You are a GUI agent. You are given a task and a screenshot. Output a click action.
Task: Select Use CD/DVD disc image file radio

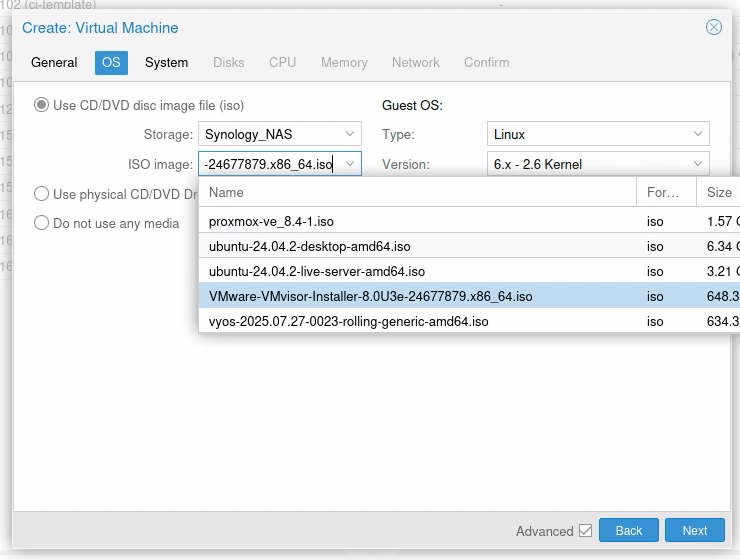point(41,105)
